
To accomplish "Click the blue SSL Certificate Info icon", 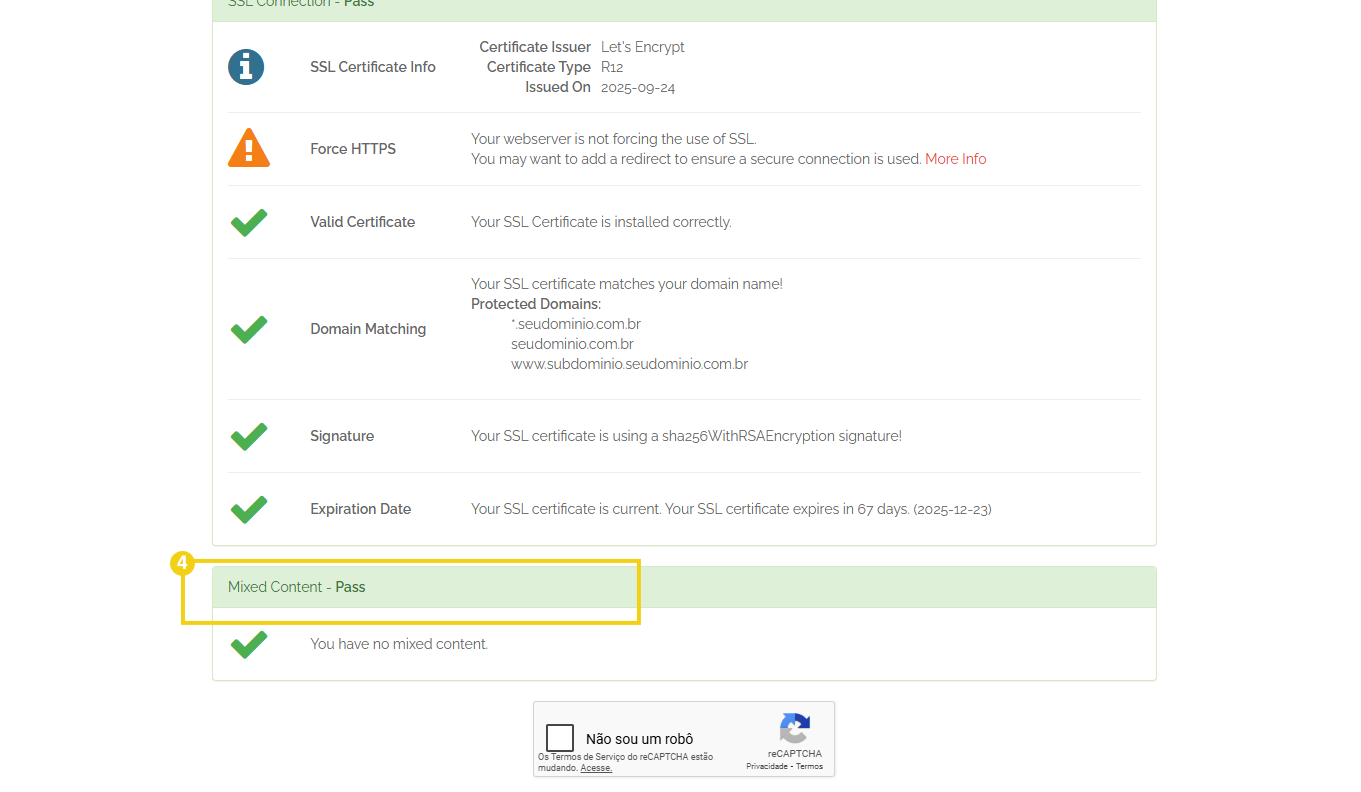I will (x=246, y=67).
